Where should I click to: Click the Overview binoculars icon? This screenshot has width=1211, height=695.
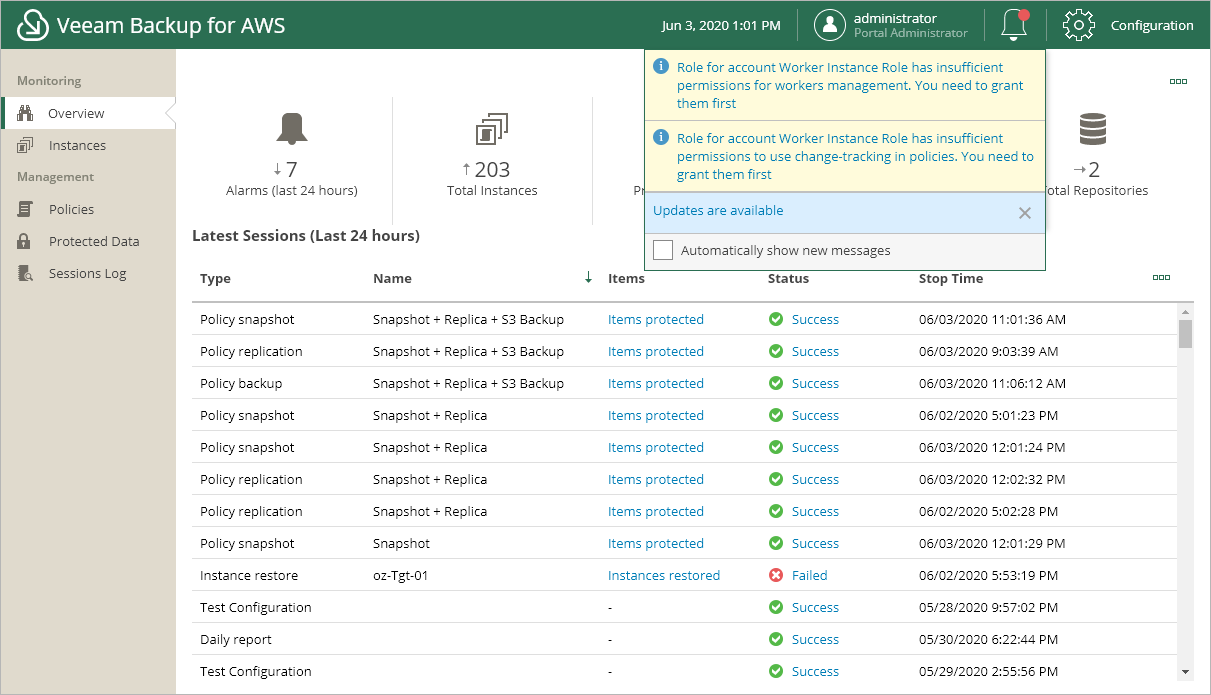point(26,113)
